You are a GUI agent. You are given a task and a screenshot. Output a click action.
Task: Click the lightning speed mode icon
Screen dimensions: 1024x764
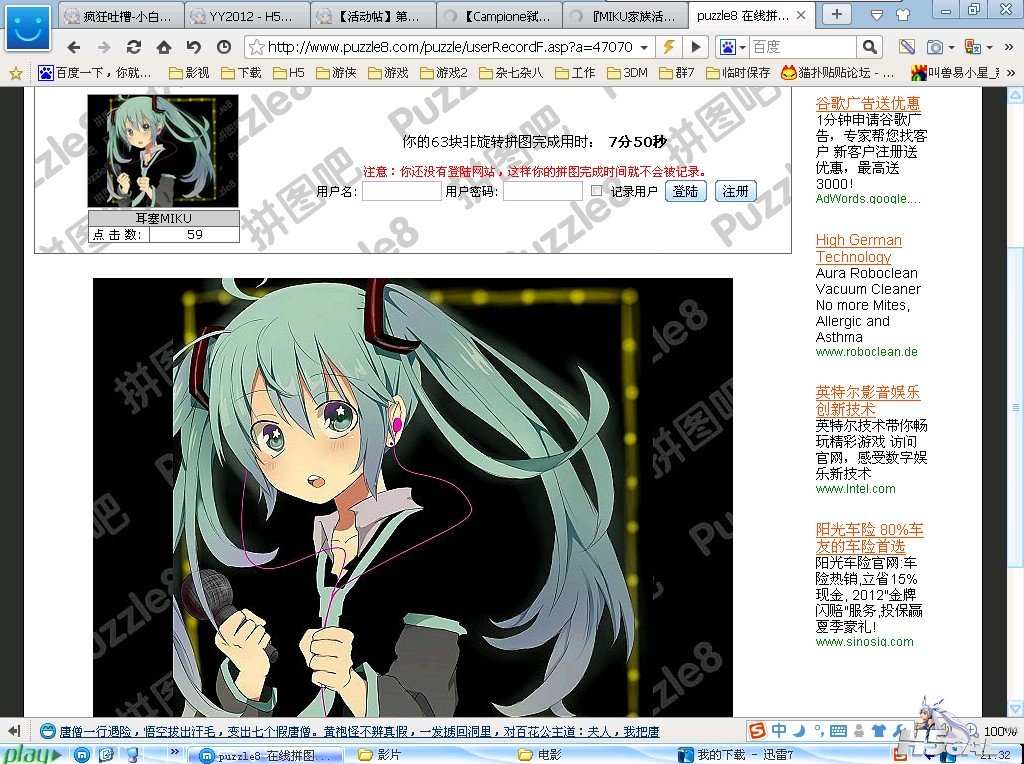click(669, 47)
